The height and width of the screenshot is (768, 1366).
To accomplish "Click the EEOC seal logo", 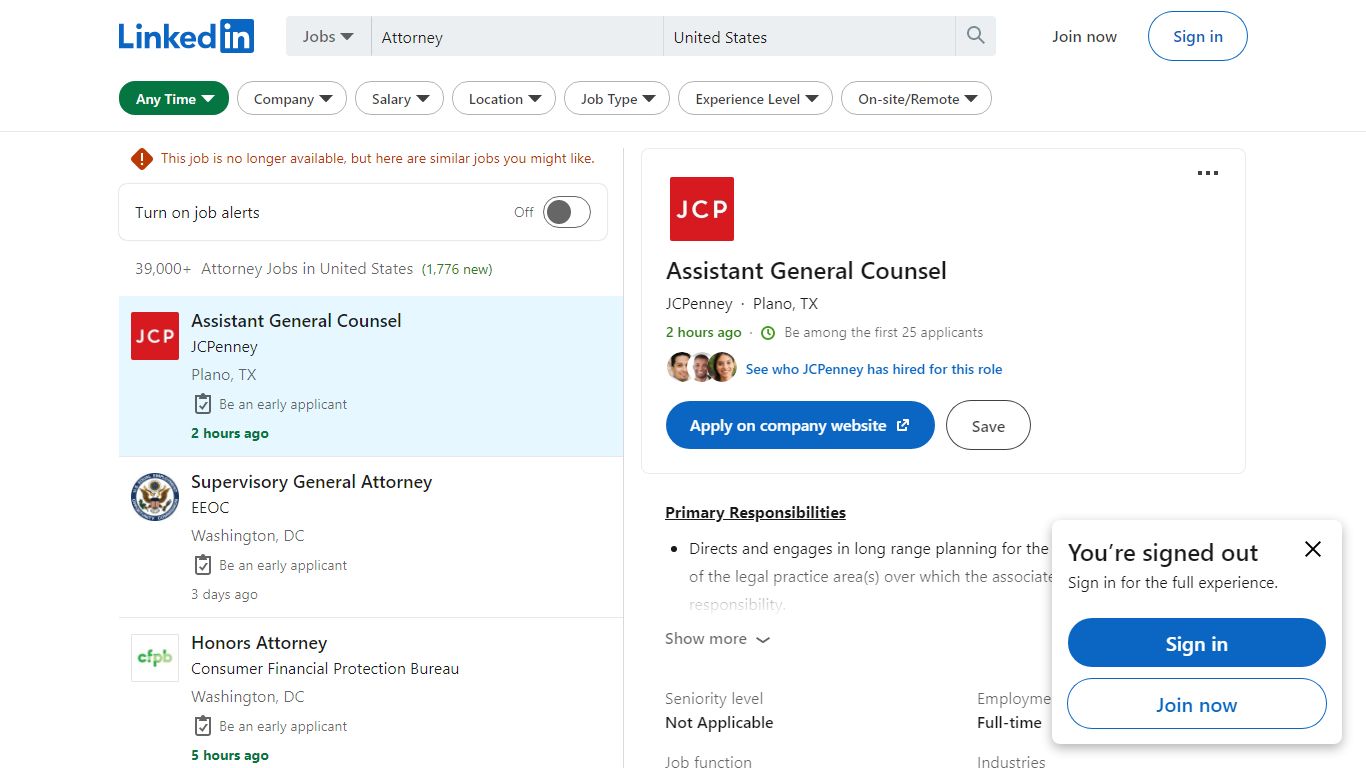I will [x=155, y=497].
